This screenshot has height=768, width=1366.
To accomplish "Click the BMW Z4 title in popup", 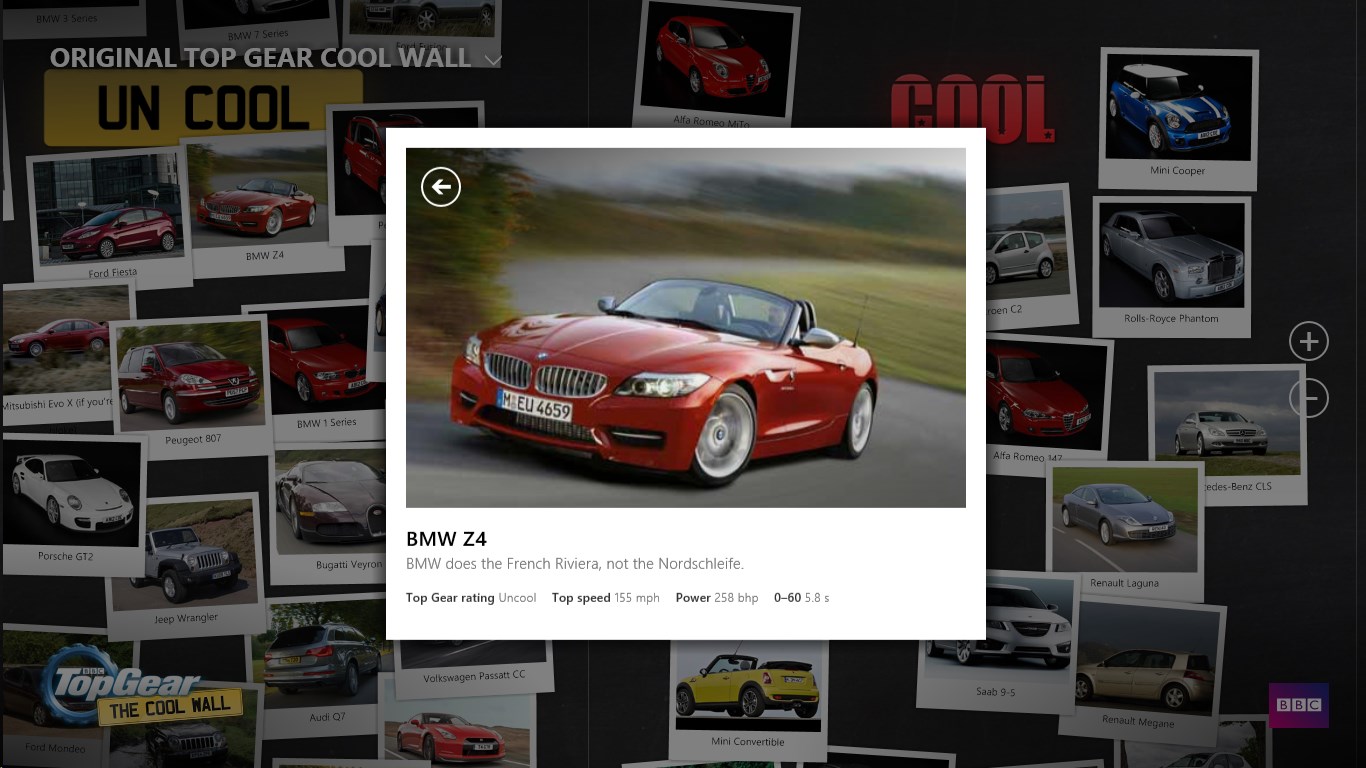I will pos(446,539).
